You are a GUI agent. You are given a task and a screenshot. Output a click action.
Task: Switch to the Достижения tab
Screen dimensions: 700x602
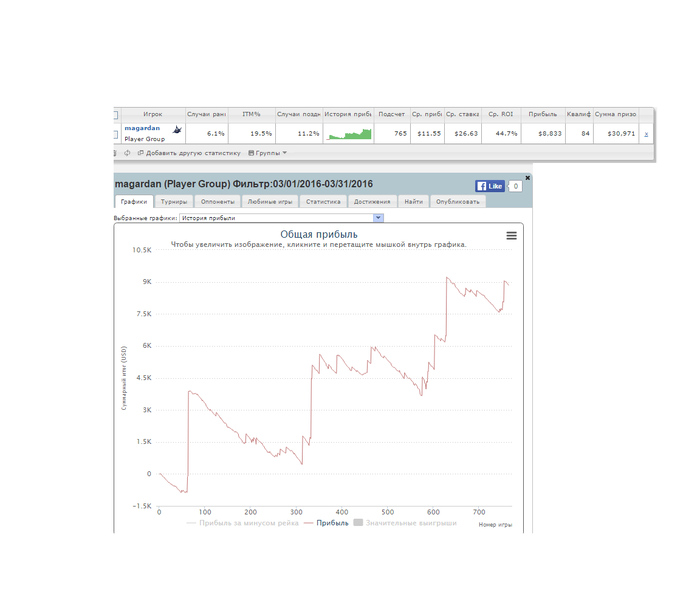372,201
